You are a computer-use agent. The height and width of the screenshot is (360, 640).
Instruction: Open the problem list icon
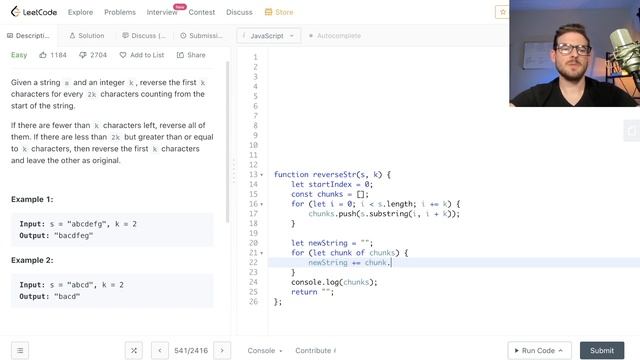coord(20,350)
